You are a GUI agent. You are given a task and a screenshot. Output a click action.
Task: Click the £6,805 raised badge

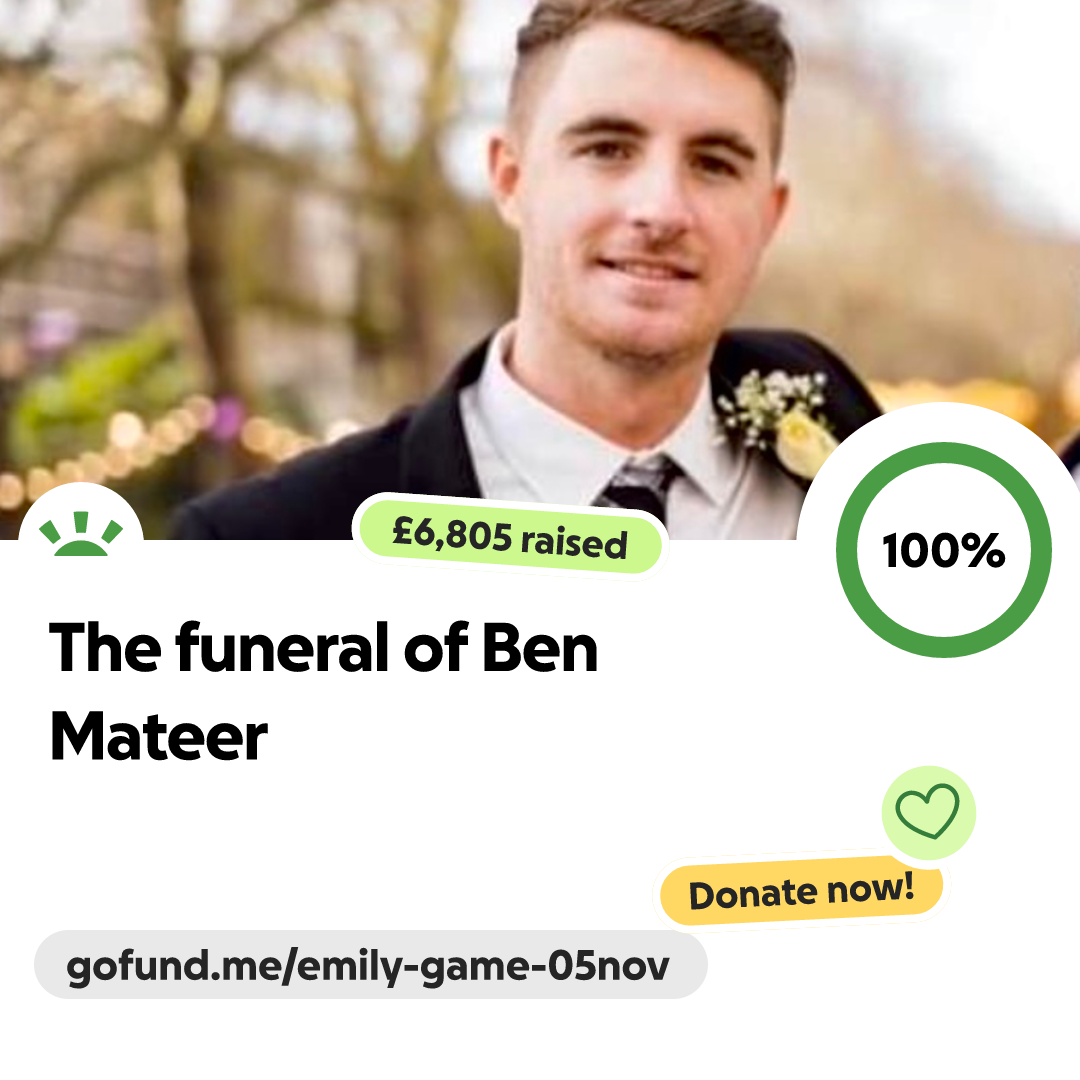point(510,537)
